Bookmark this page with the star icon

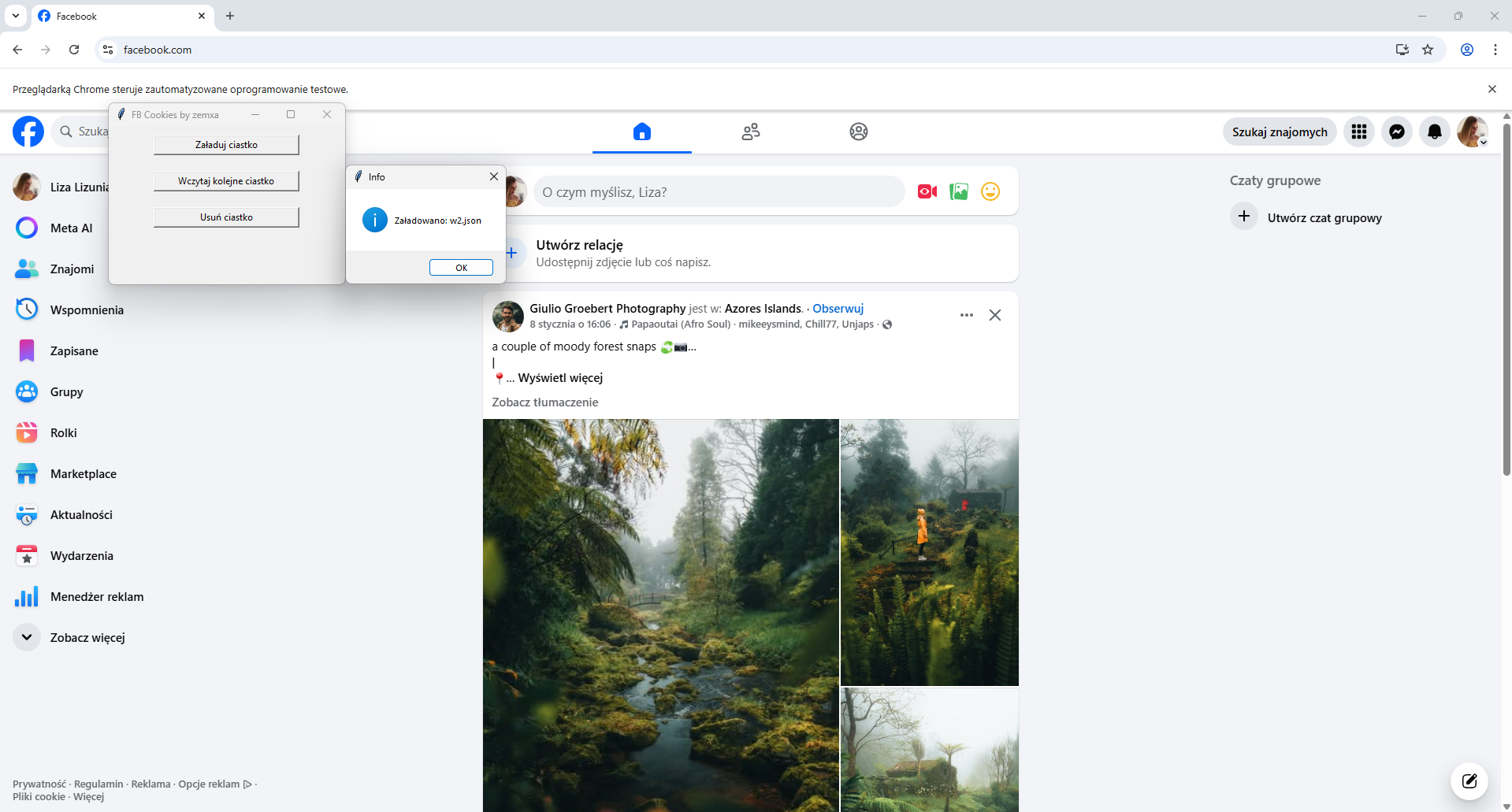(1427, 50)
